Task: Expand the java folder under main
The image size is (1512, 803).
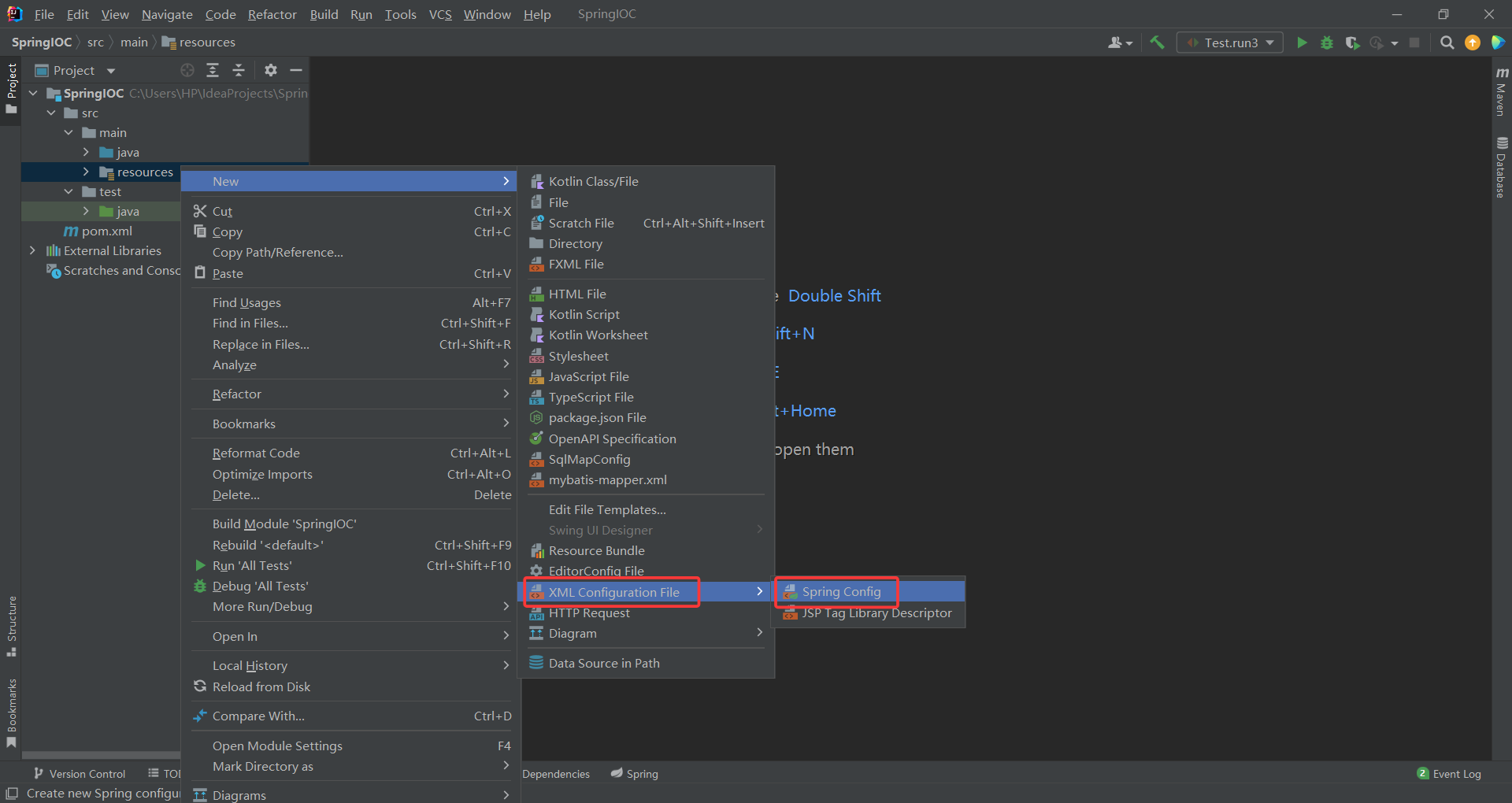Action: coord(86,152)
